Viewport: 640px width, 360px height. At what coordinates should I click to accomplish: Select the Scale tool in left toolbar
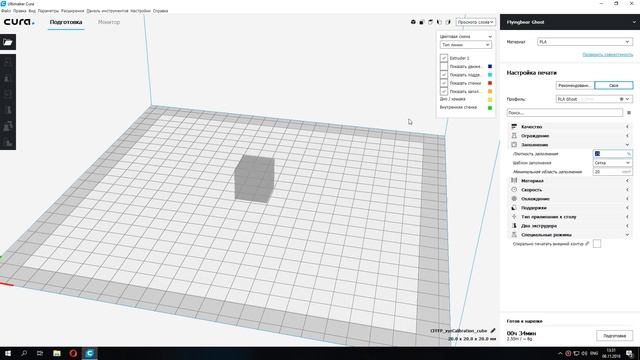coord(8,78)
